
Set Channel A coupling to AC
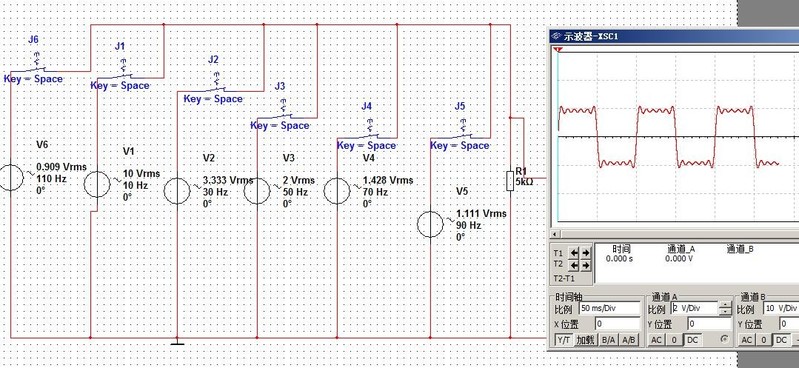[x=656, y=340]
